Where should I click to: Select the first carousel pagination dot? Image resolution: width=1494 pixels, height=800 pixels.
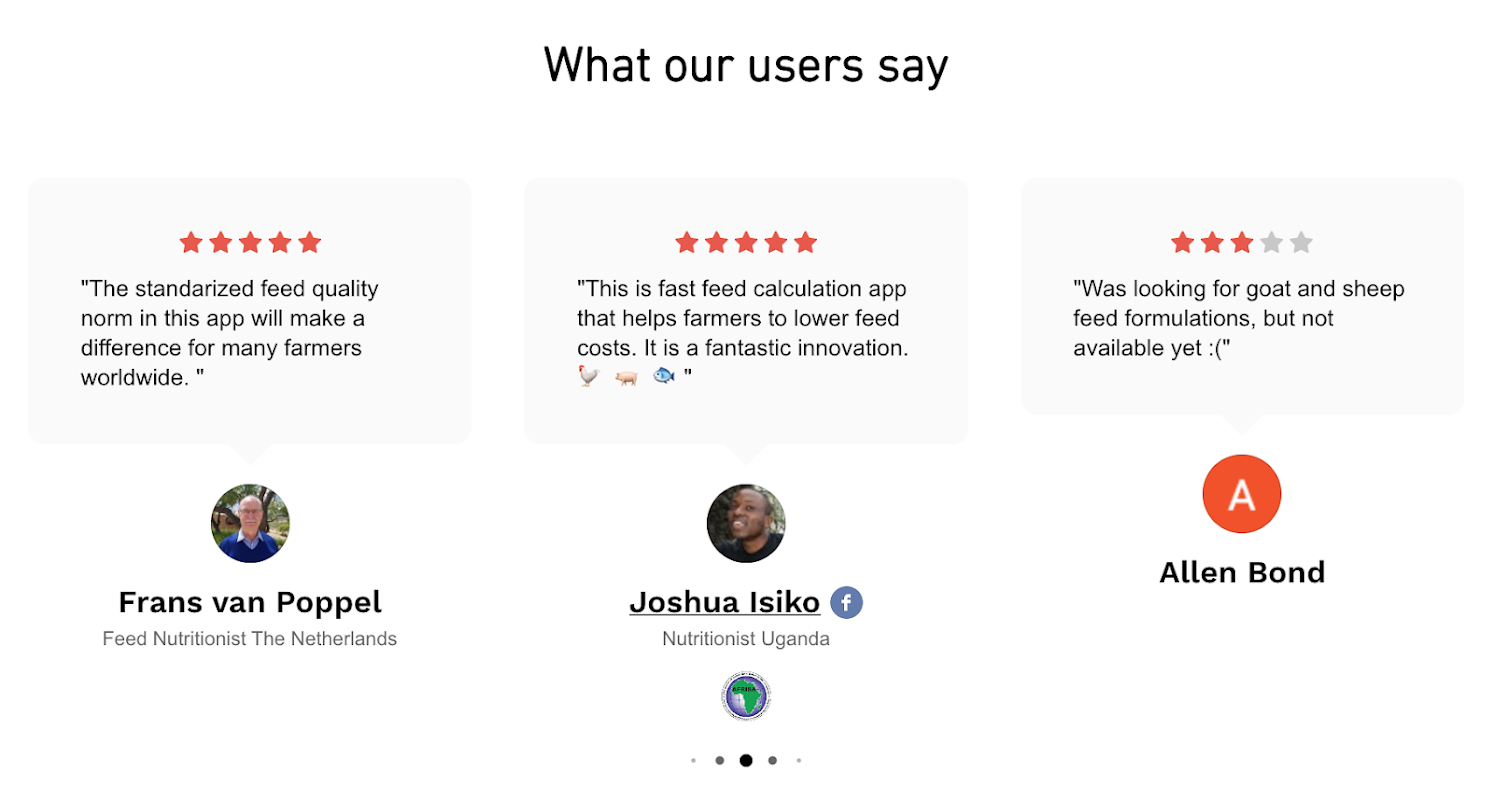click(693, 760)
